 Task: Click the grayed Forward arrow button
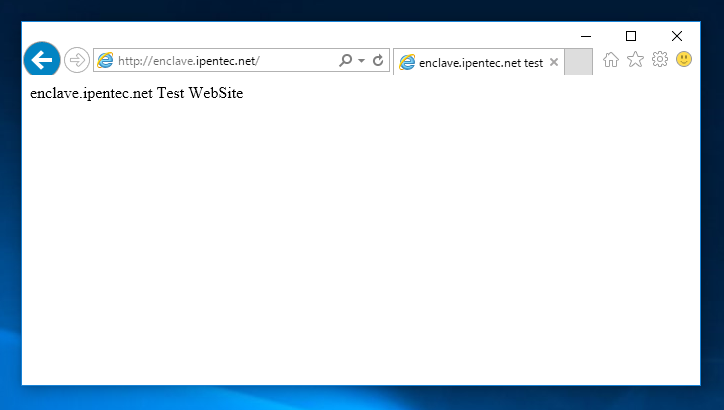(x=77, y=60)
